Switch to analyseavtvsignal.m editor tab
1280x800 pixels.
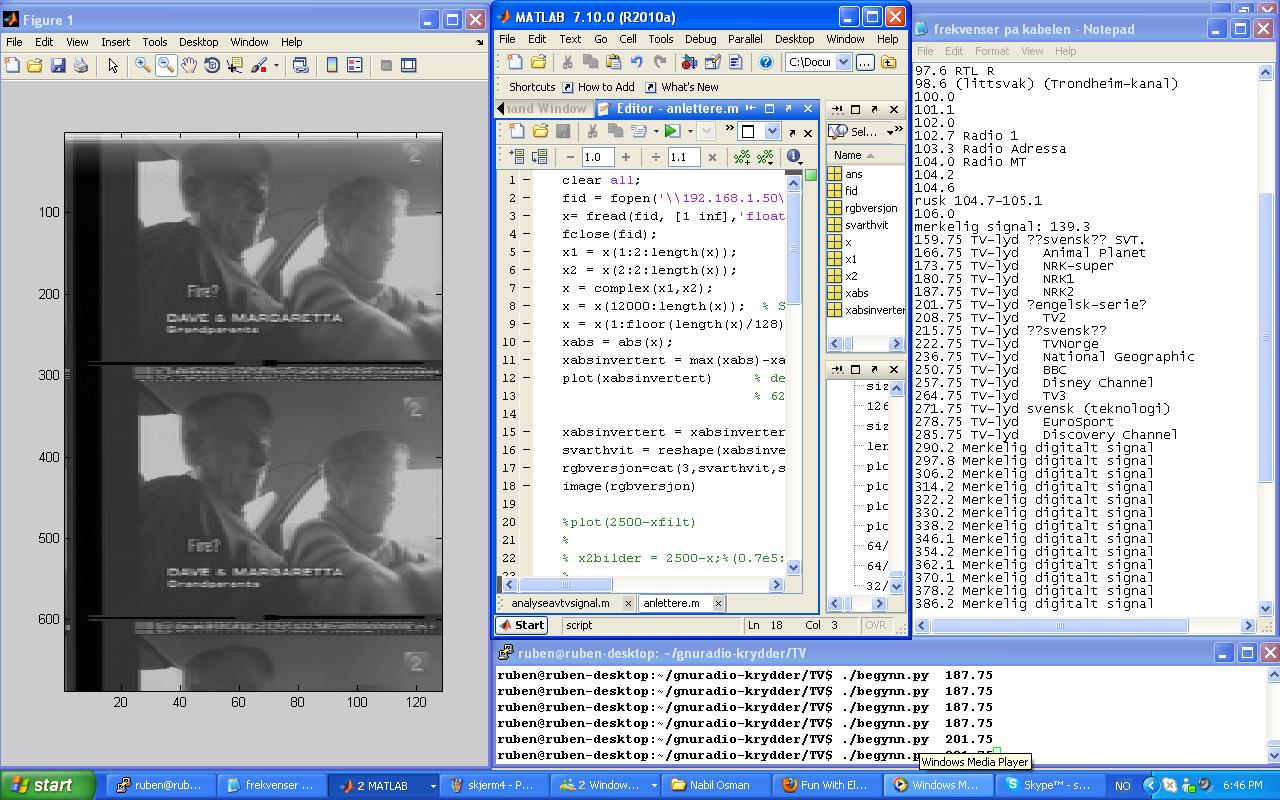(x=560, y=603)
